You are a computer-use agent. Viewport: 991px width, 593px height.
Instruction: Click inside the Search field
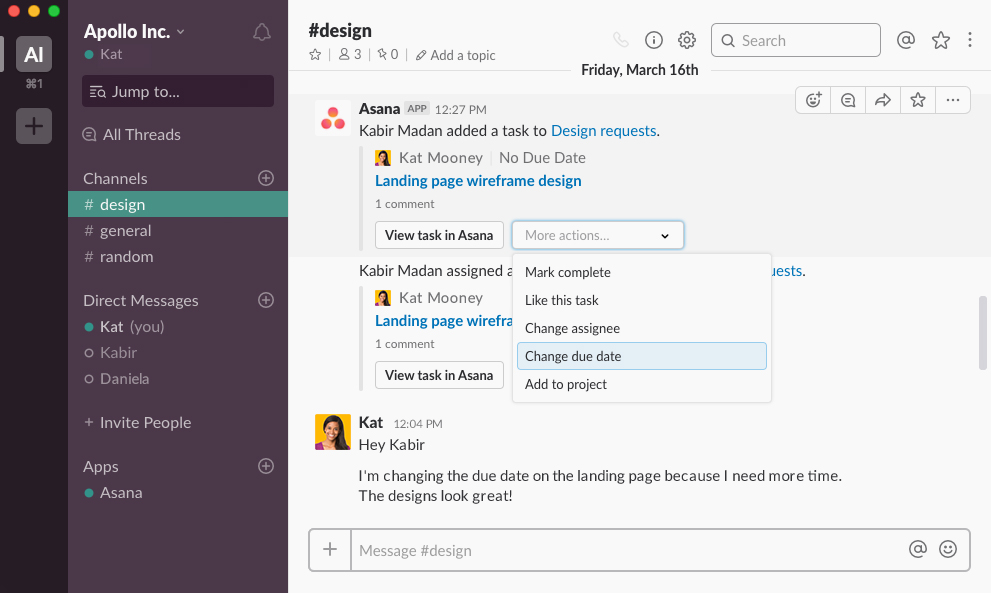(x=795, y=40)
